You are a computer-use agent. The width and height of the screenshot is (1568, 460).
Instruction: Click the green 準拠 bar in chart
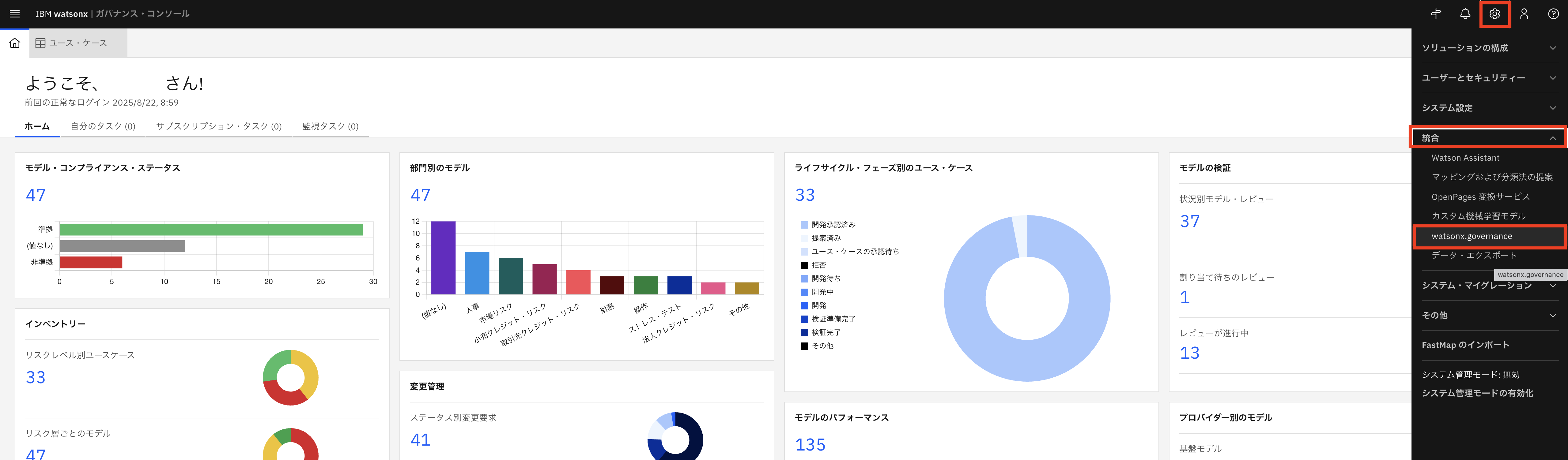[211, 230]
